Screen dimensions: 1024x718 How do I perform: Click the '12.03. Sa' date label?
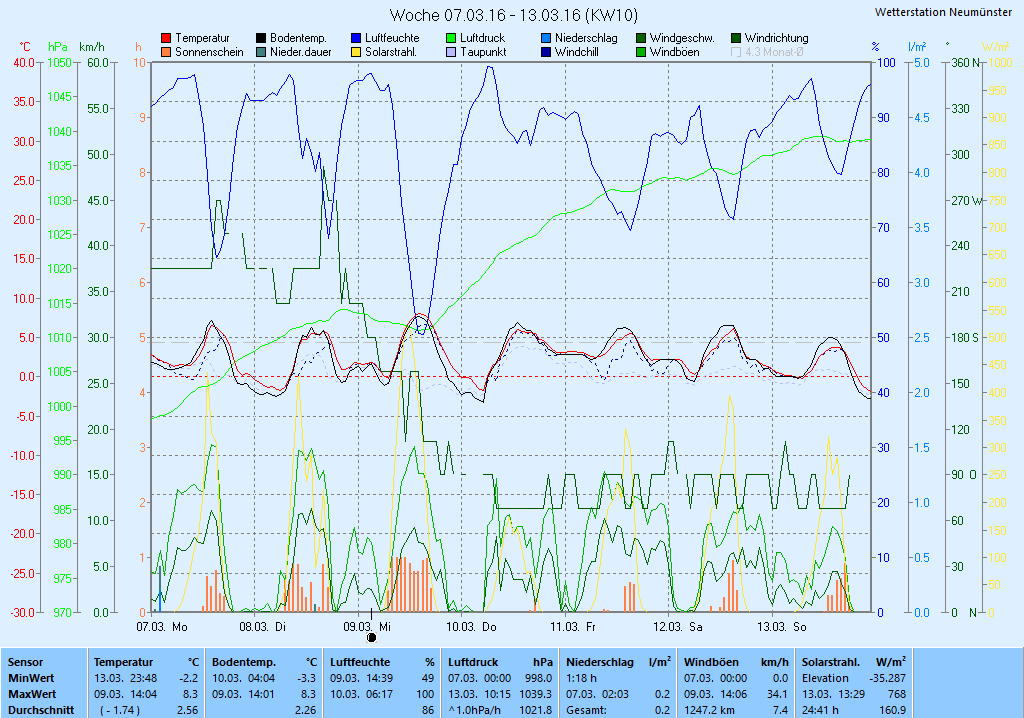pos(678,627)
